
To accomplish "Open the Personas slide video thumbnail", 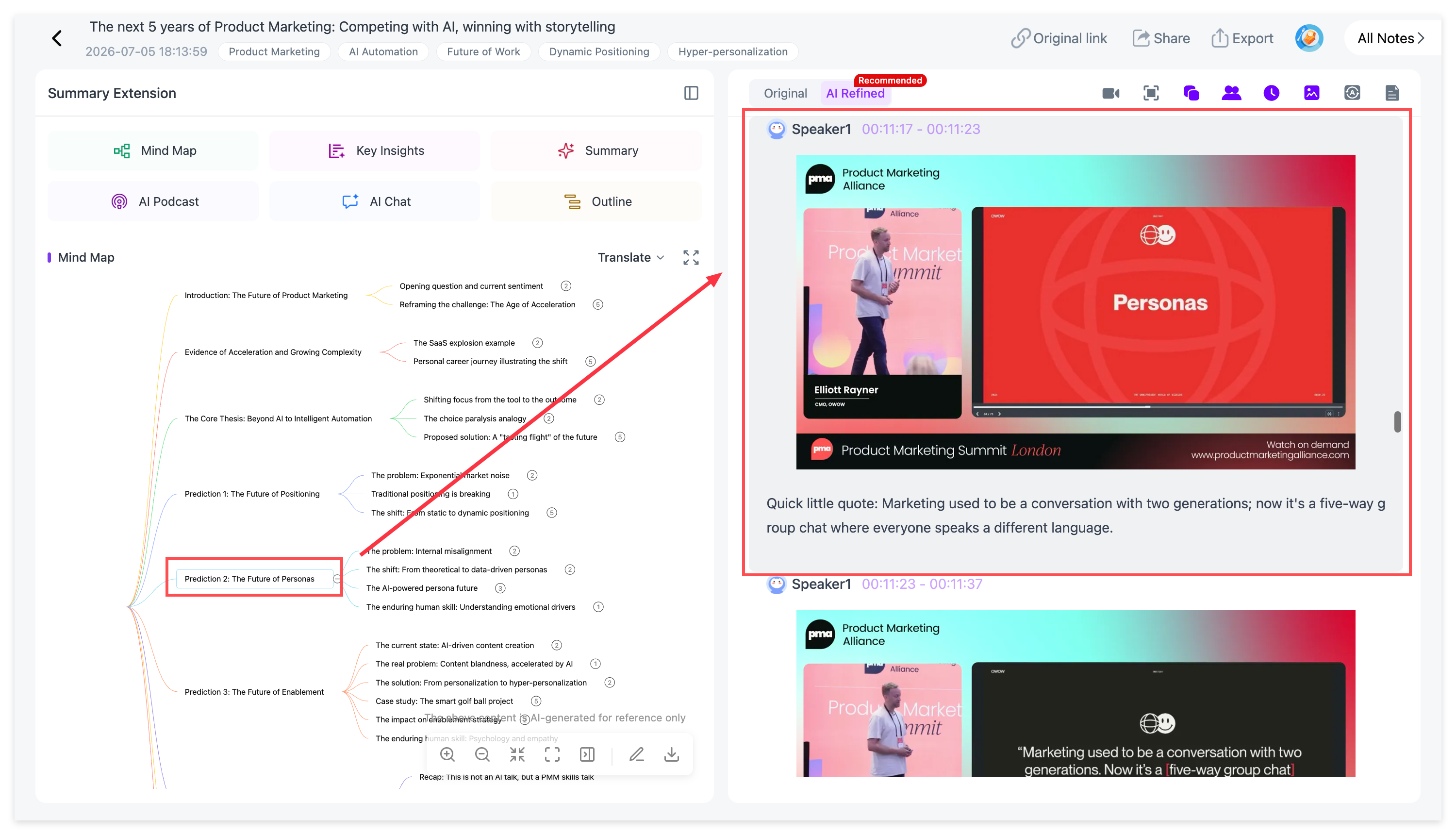I will [1075, 312].
